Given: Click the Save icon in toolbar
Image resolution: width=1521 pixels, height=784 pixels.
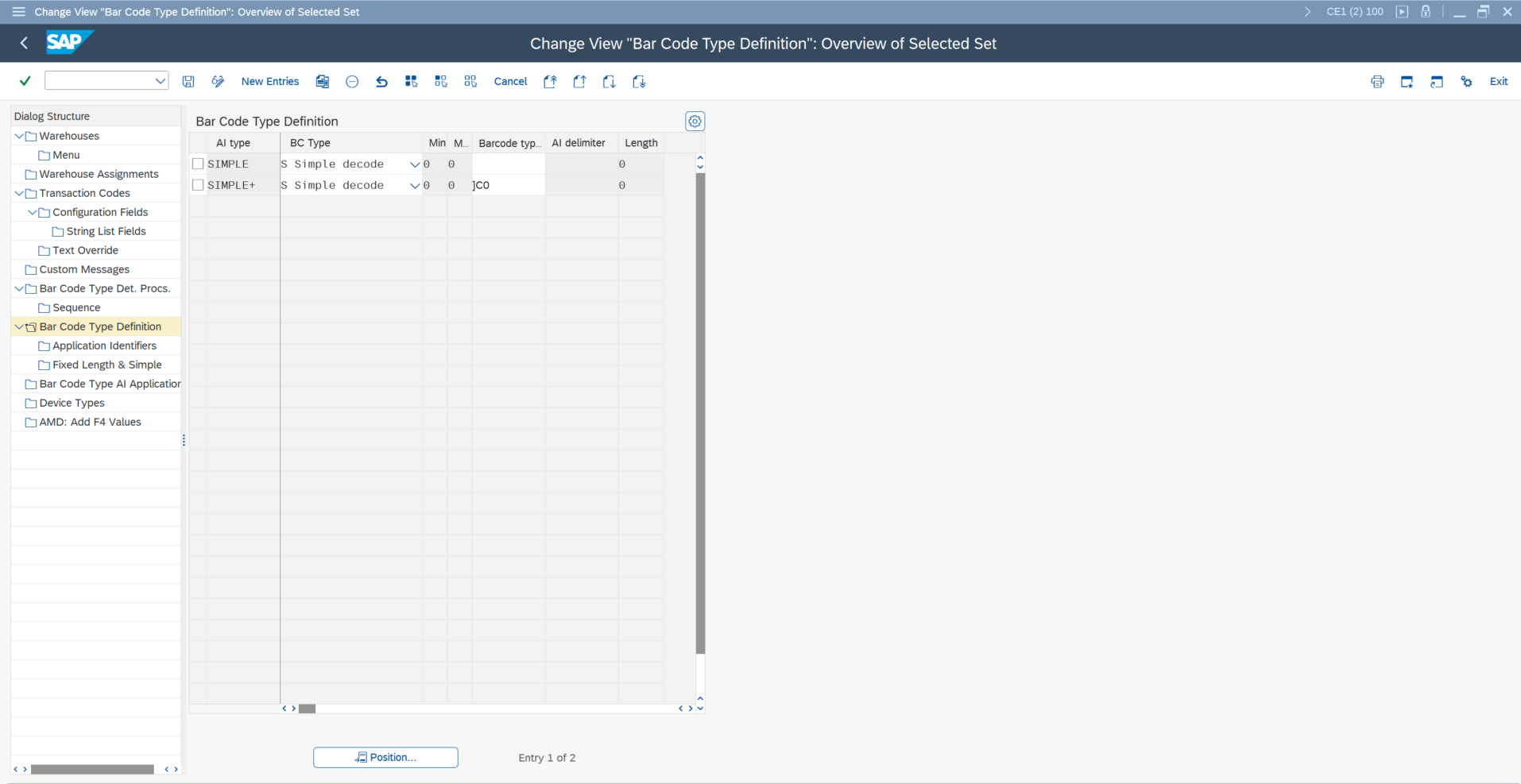Looking at the screenshot, I should (188, 82).
